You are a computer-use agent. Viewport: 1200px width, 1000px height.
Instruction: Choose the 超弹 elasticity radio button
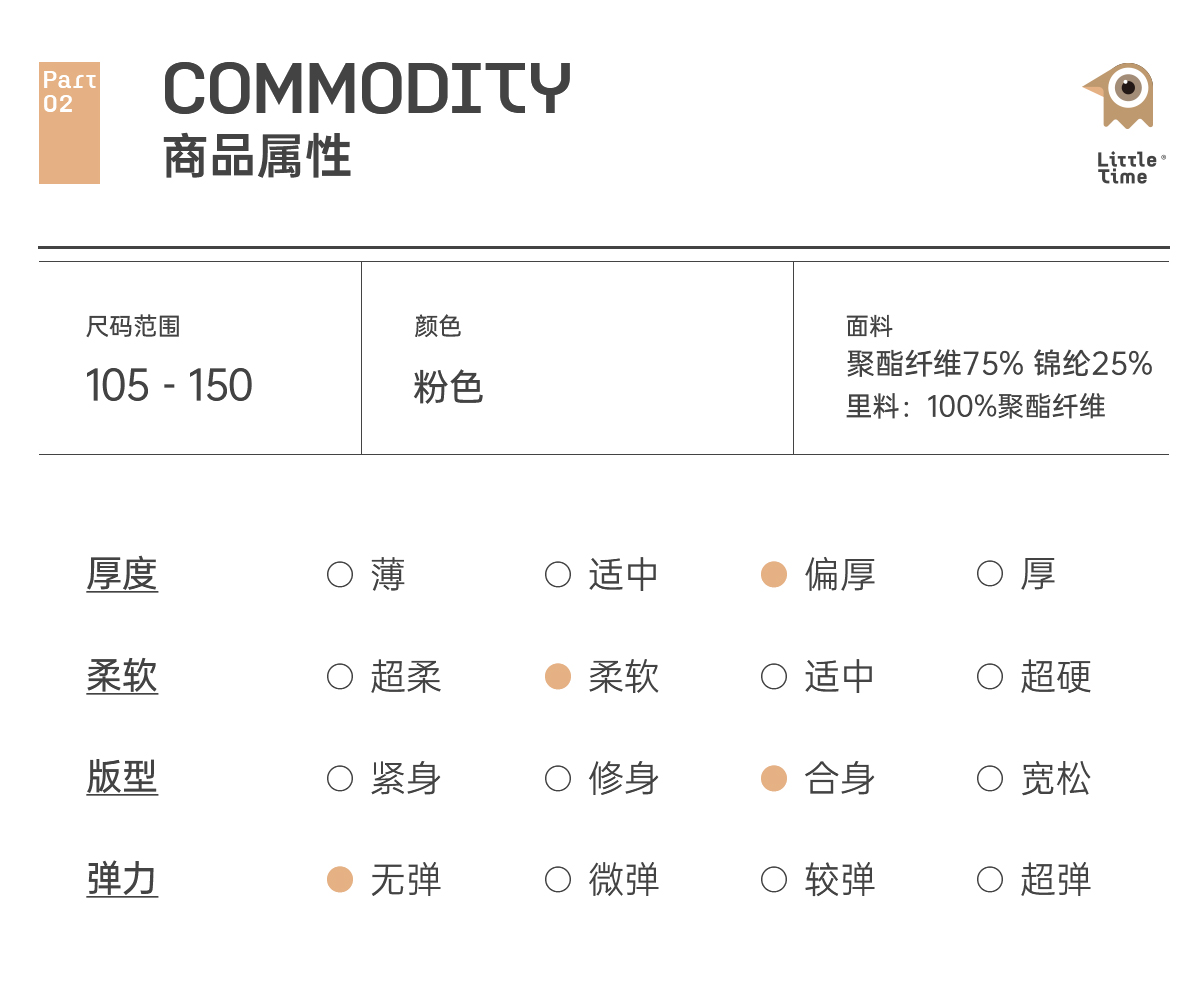click(990, 880)
